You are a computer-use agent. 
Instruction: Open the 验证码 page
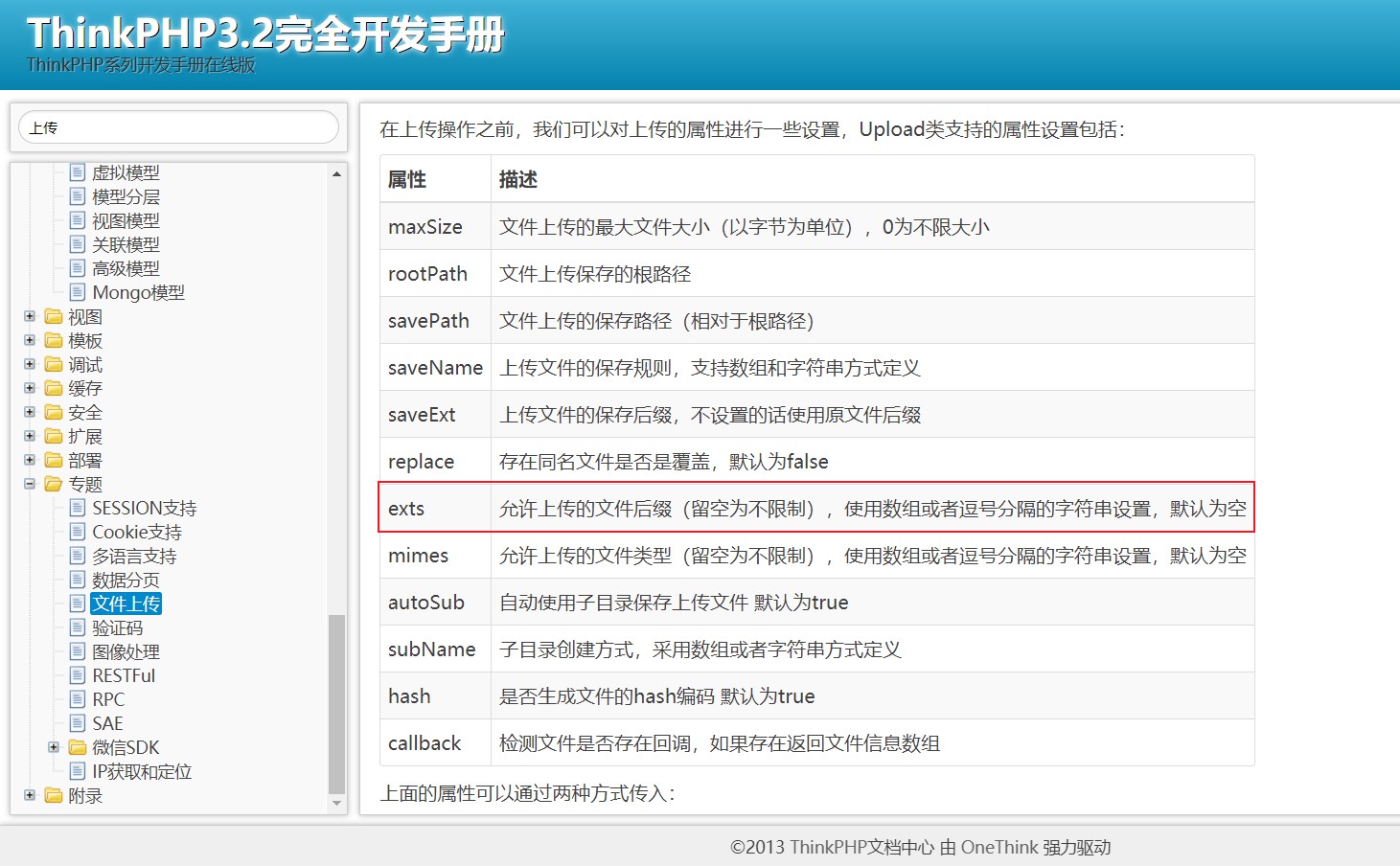pos(117,627)
